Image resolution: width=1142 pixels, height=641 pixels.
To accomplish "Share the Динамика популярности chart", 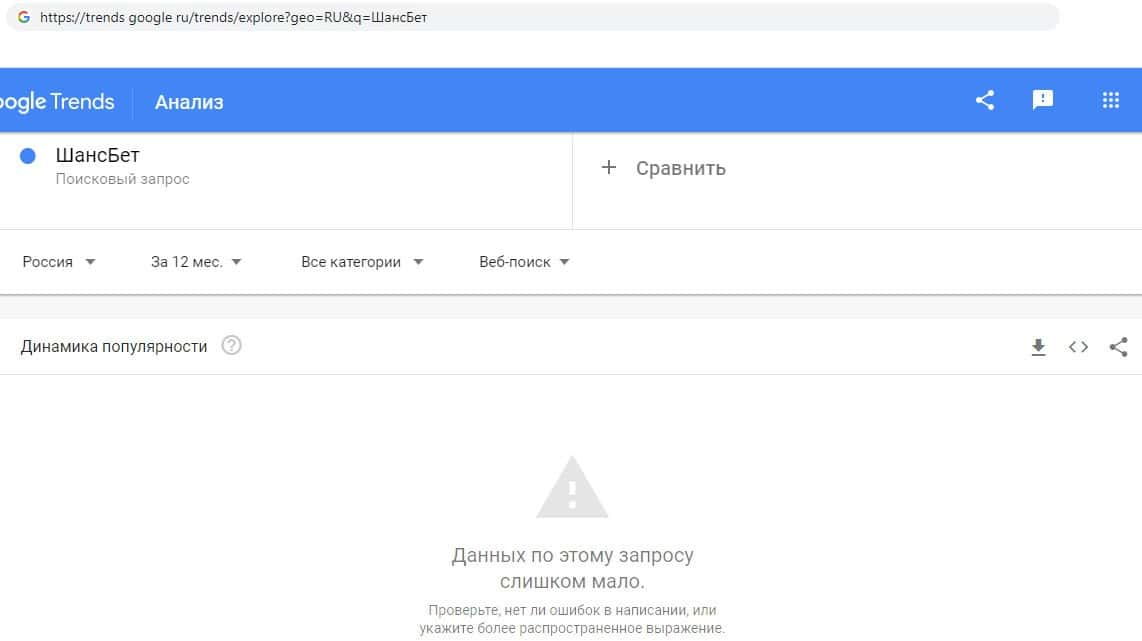I will click(1118, 347).
